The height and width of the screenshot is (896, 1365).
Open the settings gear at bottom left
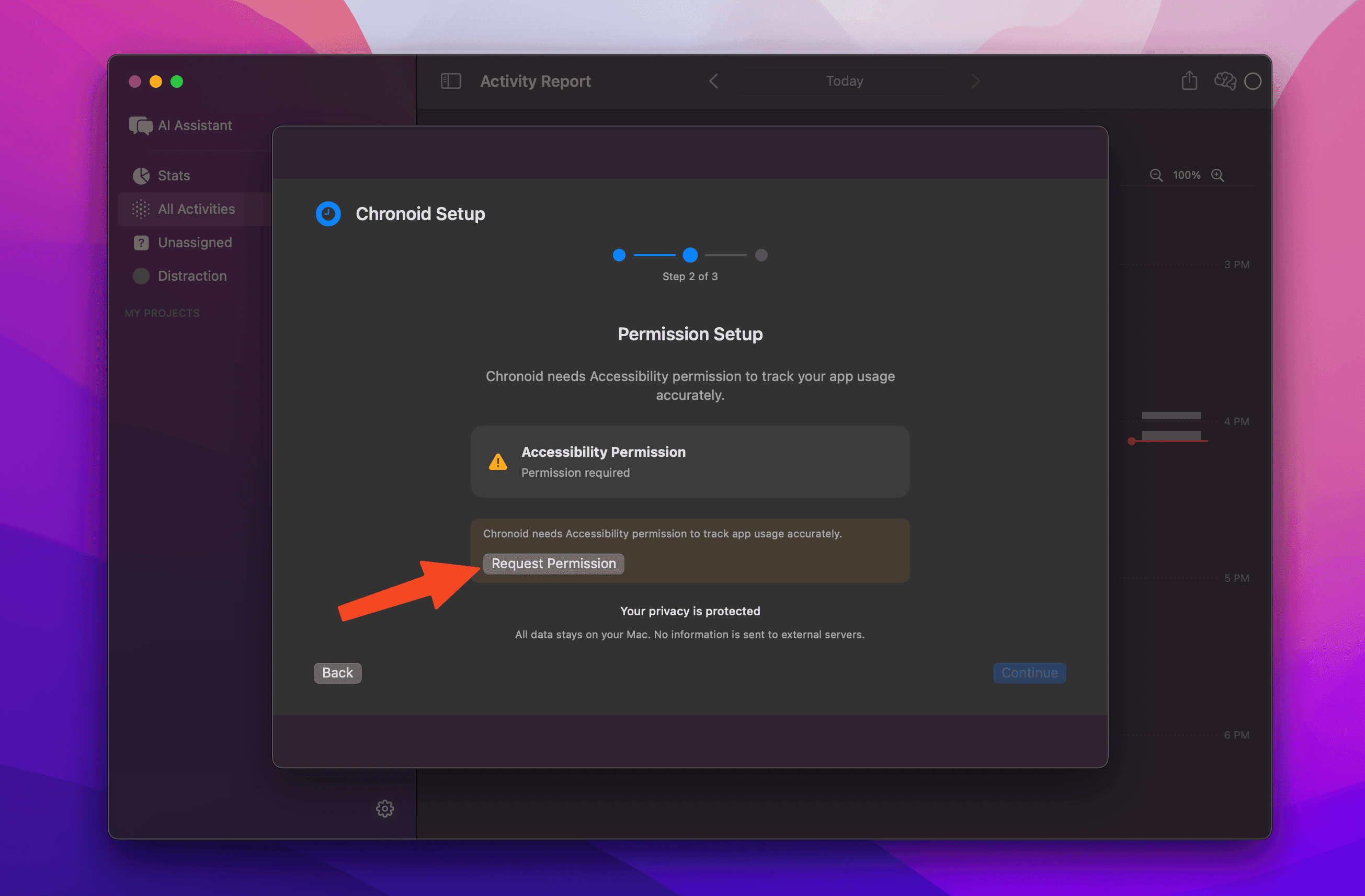point(384,808)
